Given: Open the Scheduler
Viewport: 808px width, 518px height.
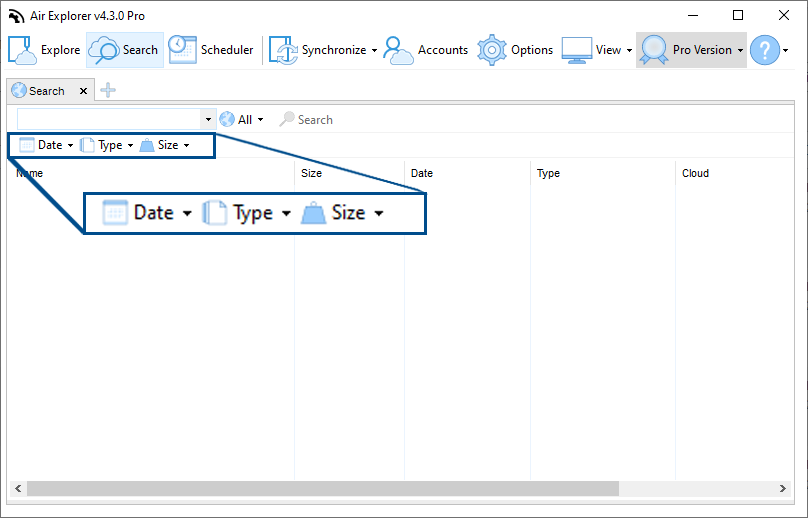Looking at the screenshot, I should (x=211, y=50).
